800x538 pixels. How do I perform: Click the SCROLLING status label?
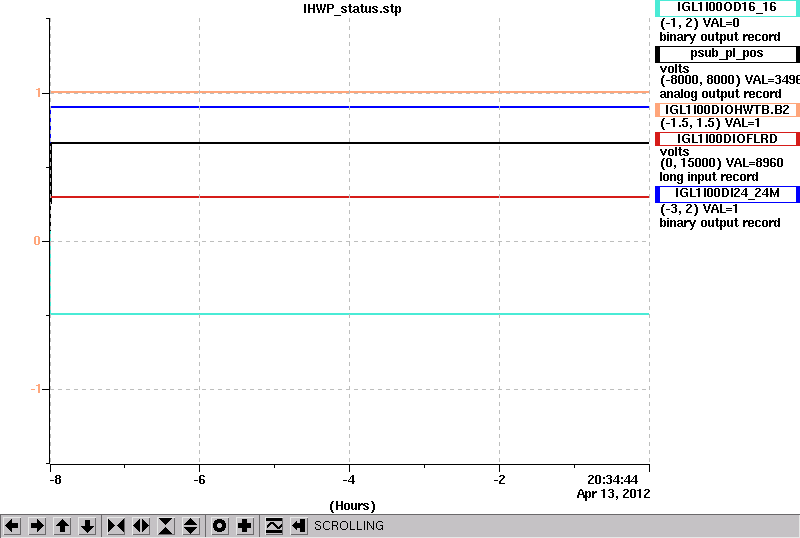(348, 526)
